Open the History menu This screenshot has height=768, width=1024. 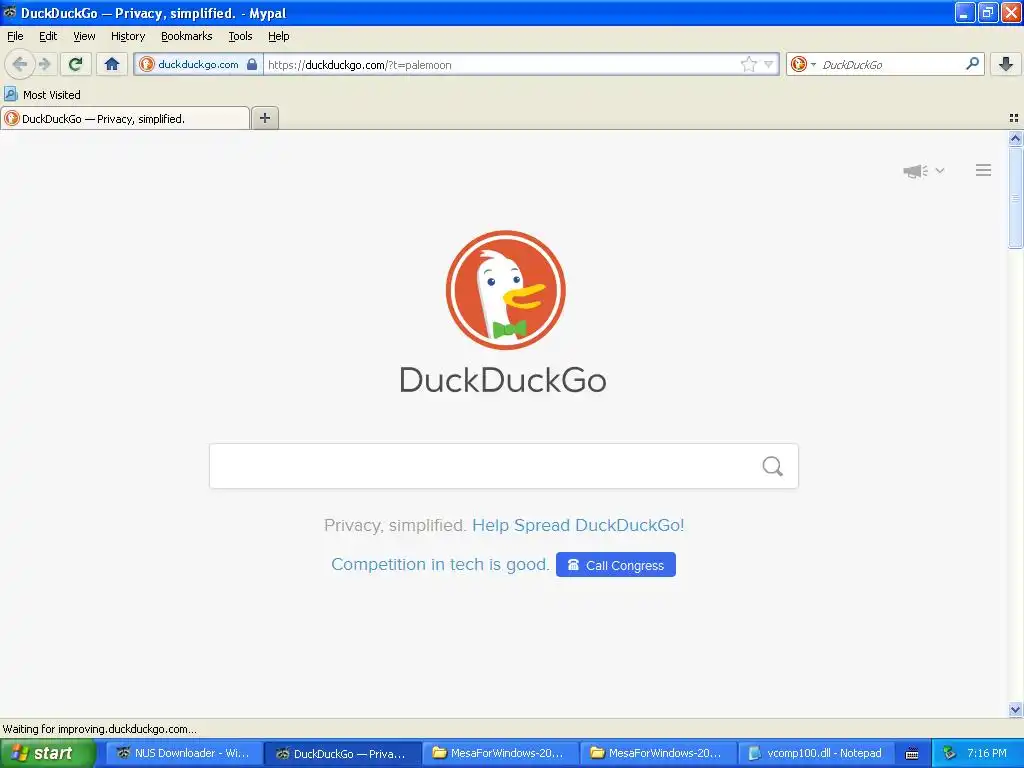pos(128,36)
